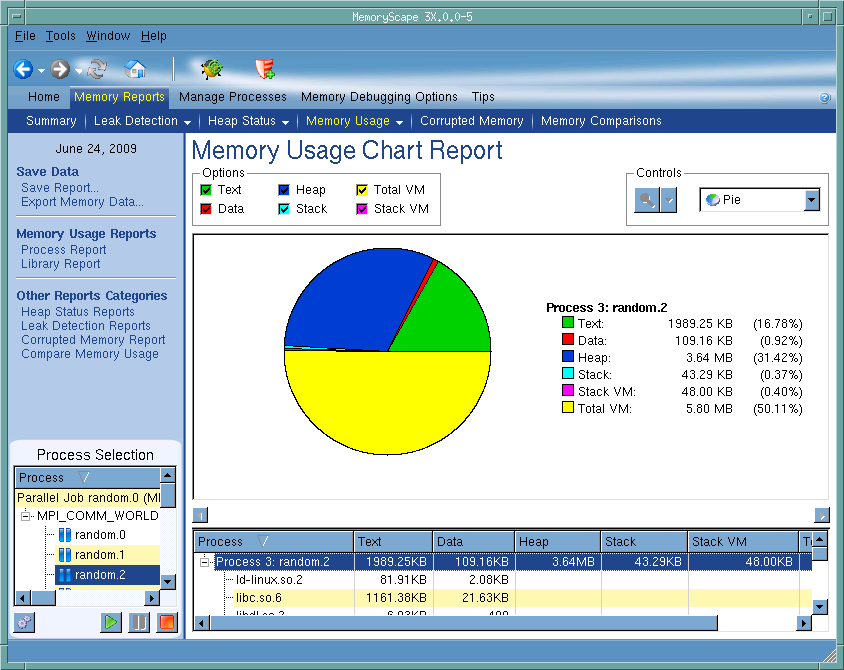Open the Pie chart type dropdown
Viewport: 844px width, 670px height.
tap(811, 200)
